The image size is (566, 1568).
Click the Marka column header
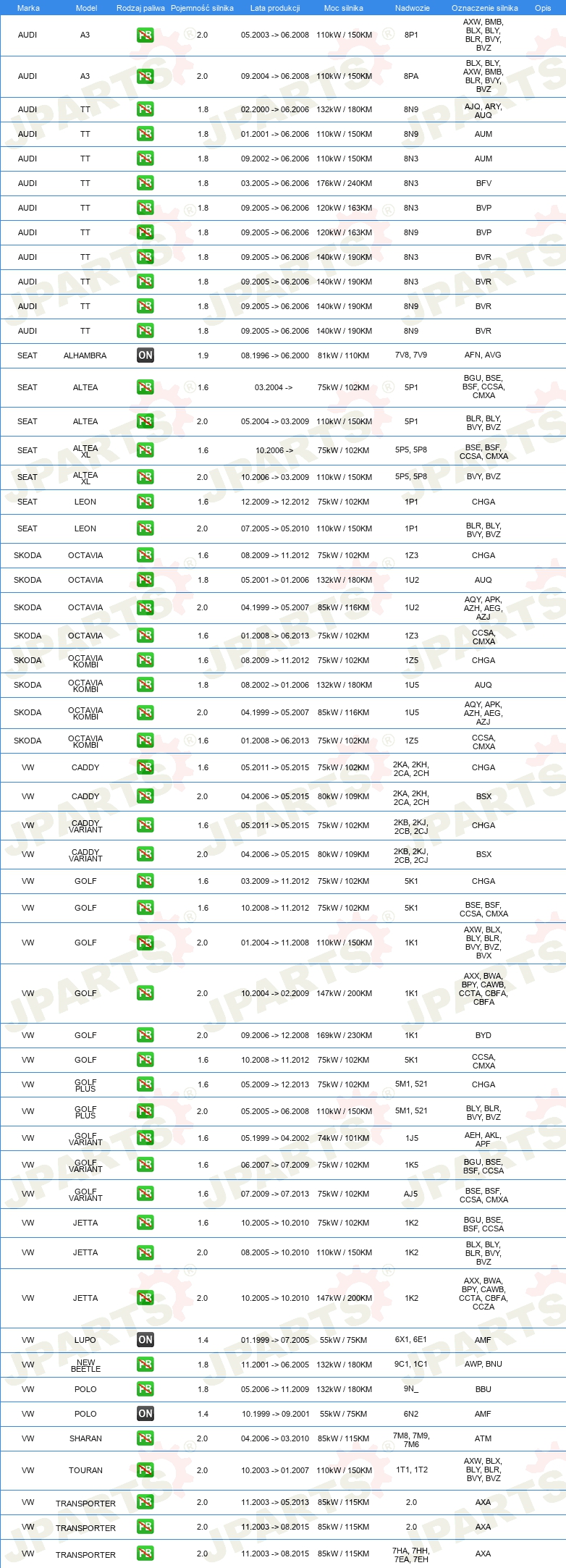(x=28, y=8)
